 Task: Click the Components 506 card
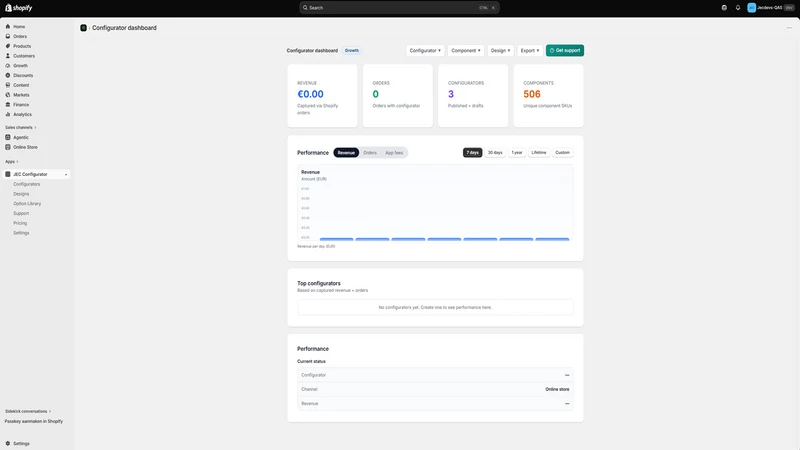(x=548, y=95)
